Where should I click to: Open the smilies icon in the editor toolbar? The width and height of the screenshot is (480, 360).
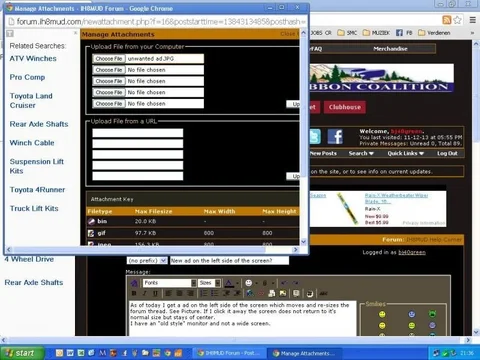pos(249,283)
